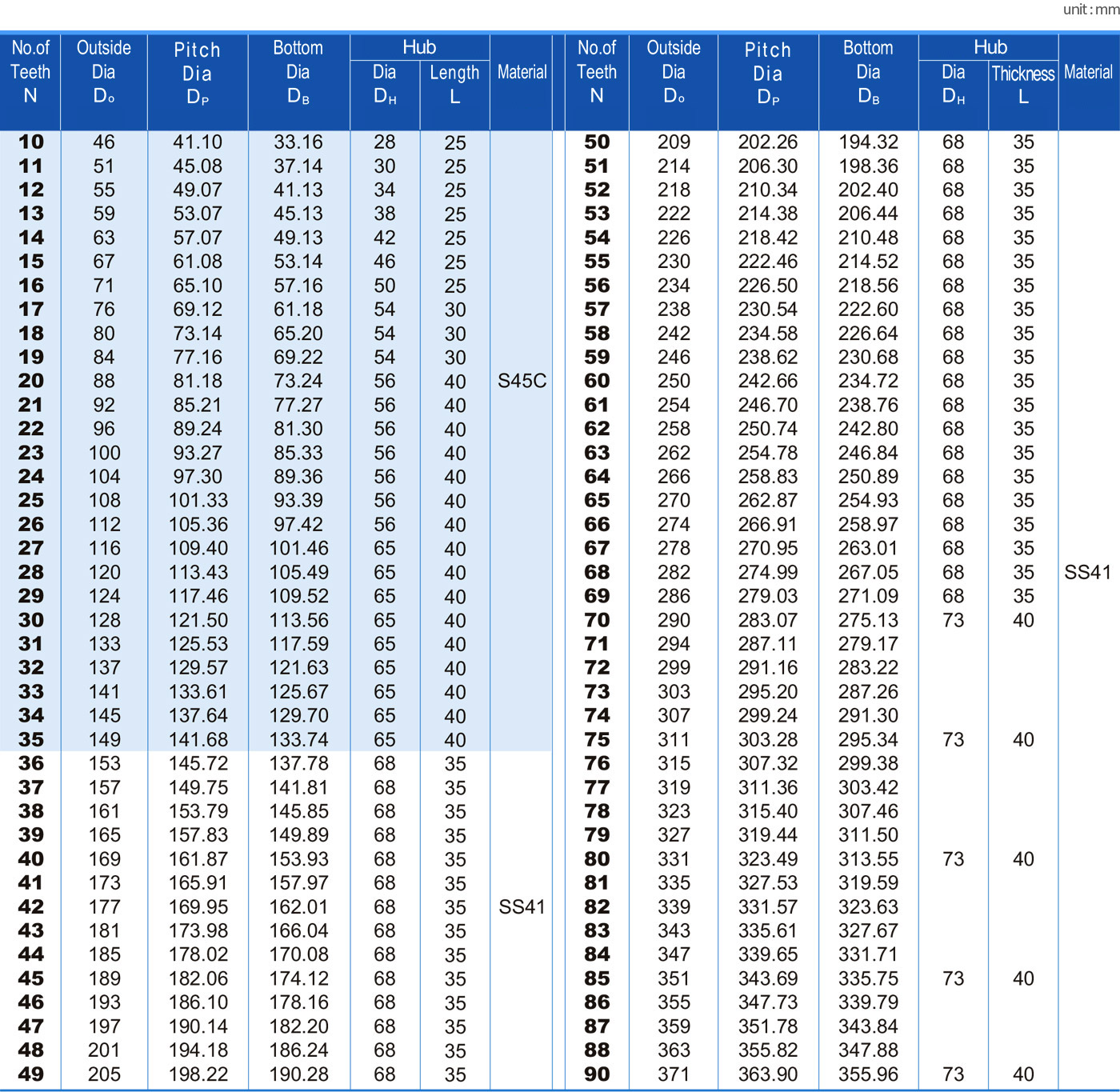Select bottom diameter 61.18

click(x=298, y=310)
